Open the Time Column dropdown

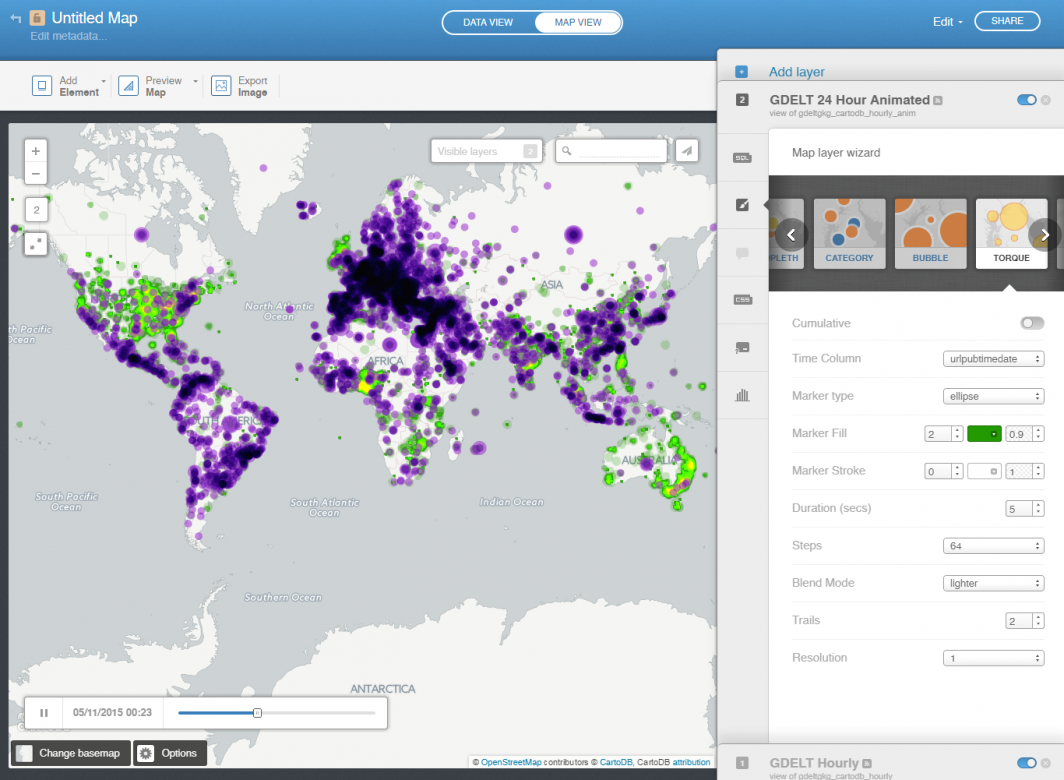pyautogui.click(x=993, y=358)
